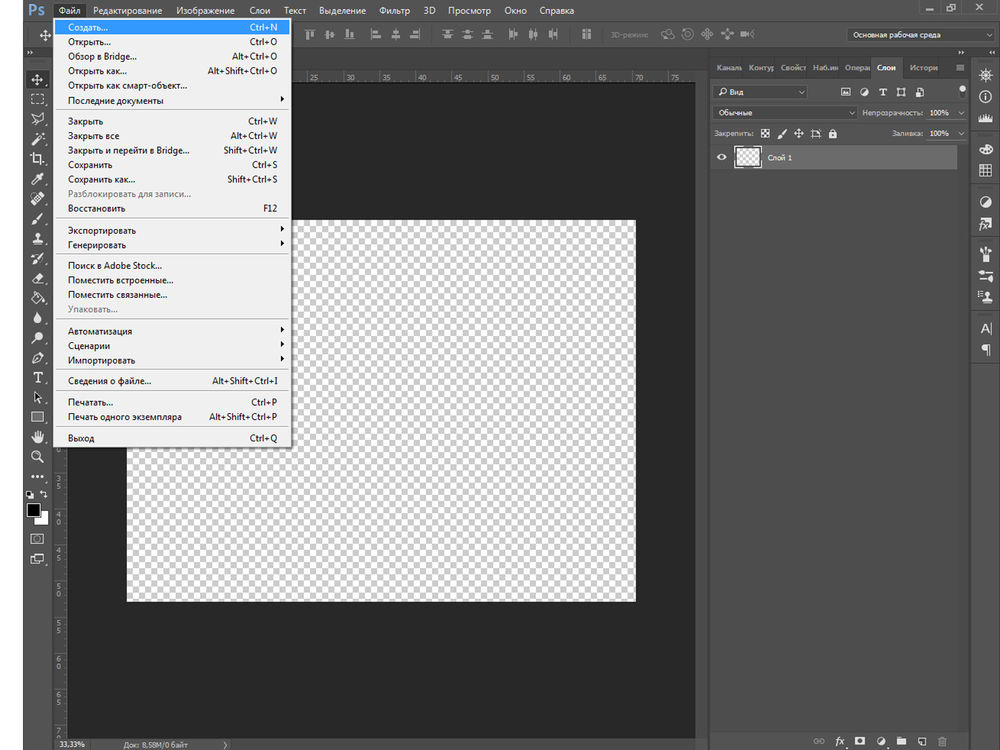The width and height of the screenshot is (1000, 750).
Task: Click the delete layer trash icon
Action: 942,741
